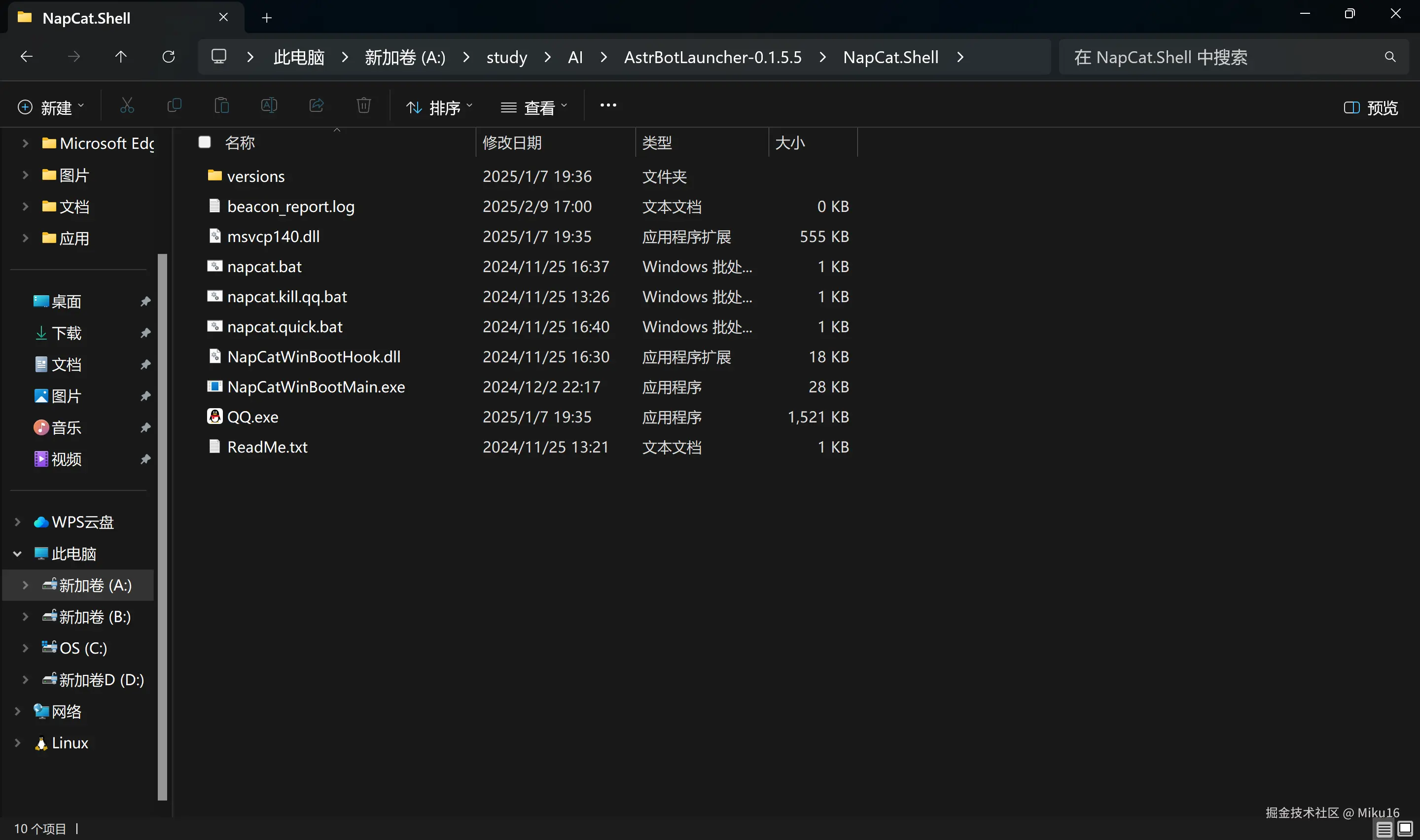
Task: Open the 排序 sort dropdown
Action: tap(439, 107)
